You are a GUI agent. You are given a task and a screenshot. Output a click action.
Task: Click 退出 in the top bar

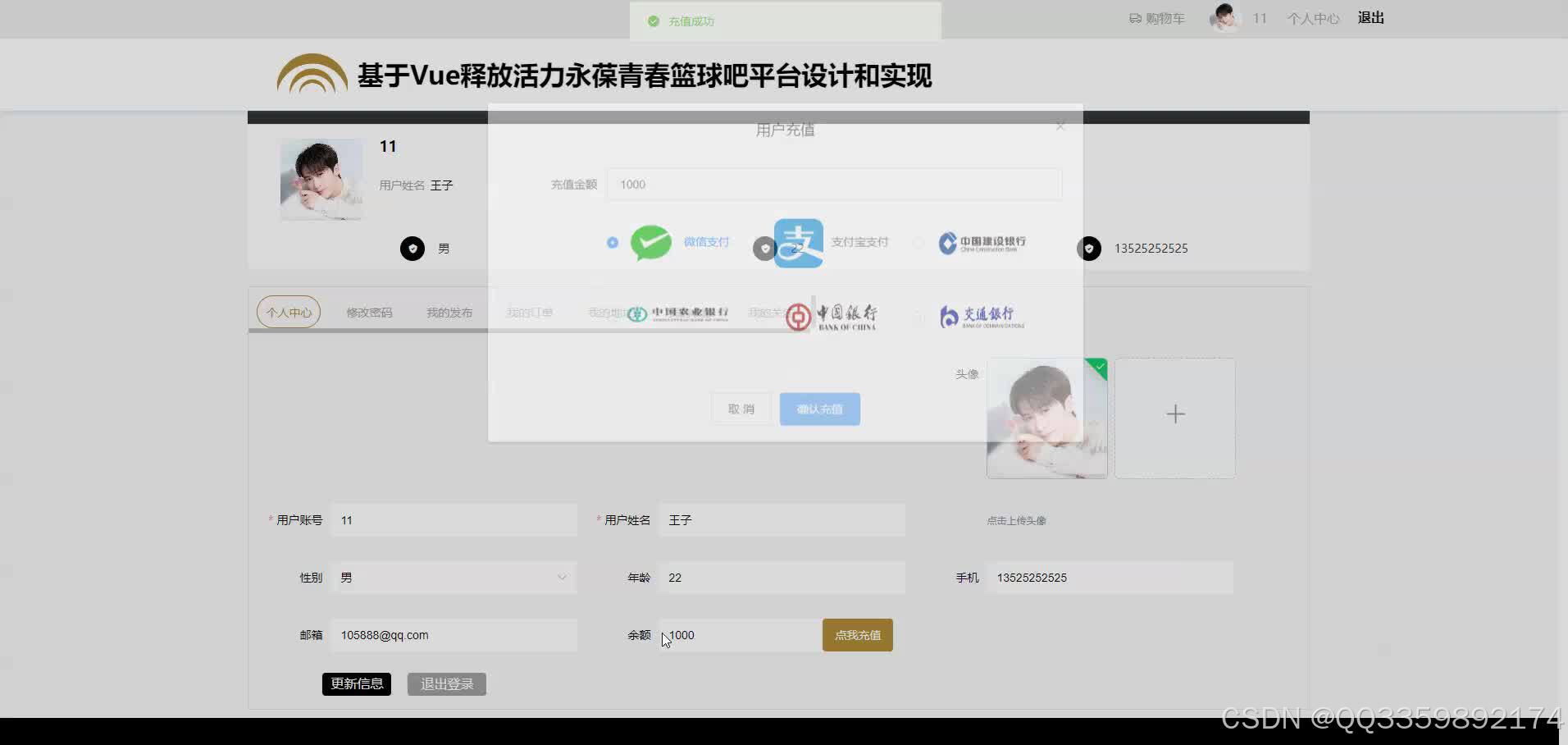pos(1370,18)
